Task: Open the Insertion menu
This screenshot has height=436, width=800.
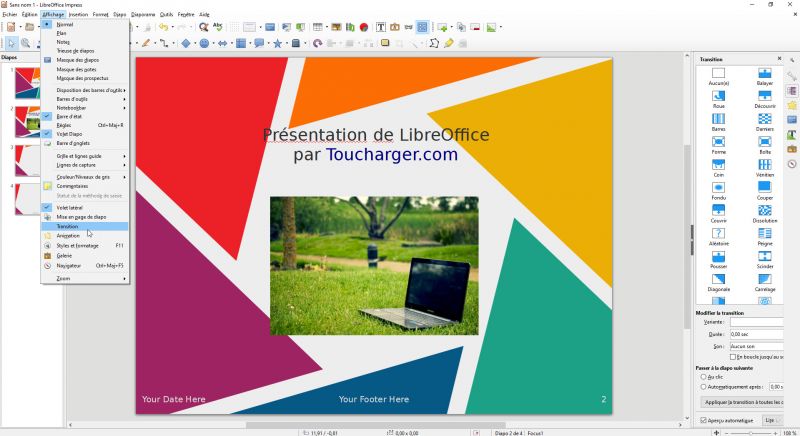Action: 78,14
